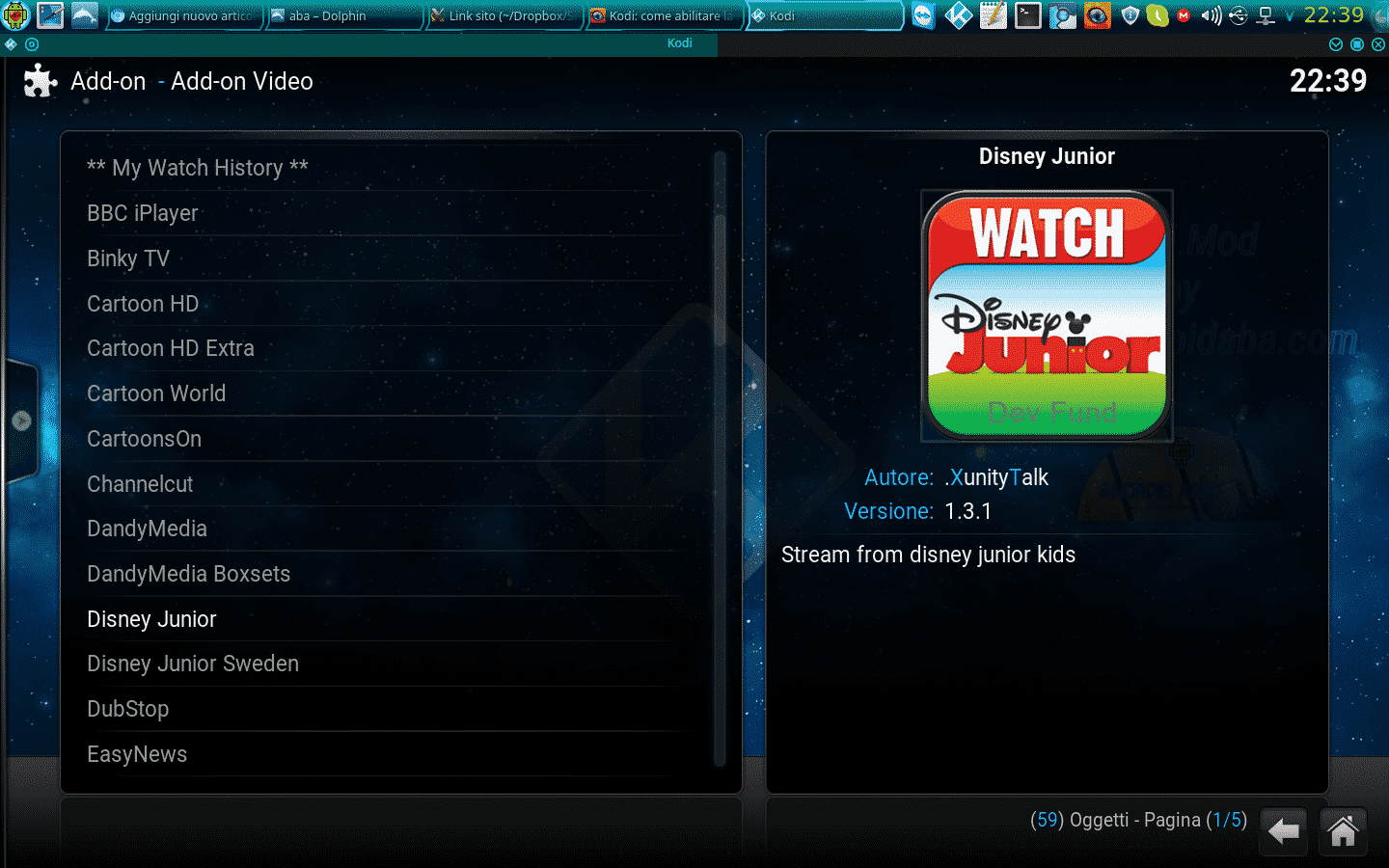Click the Watch Disney Junior thumbnail

coord(1047,315)
